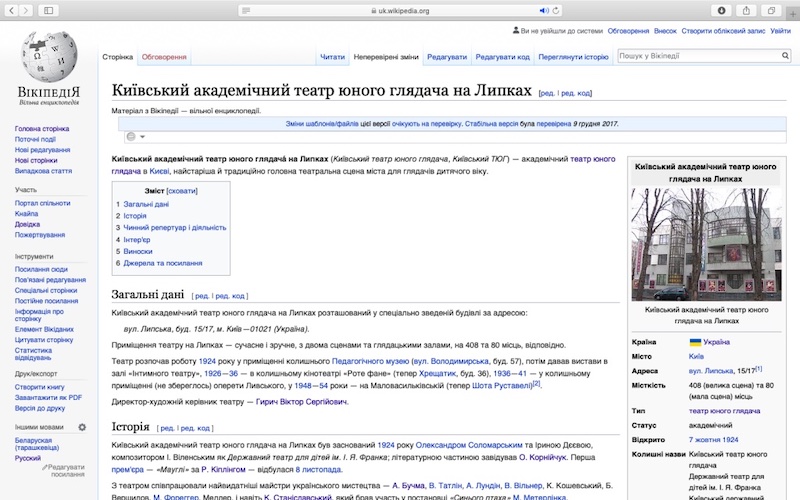Open 'Внесок' link at top
This screenshot has height=500, width=800.
[665, 31]
